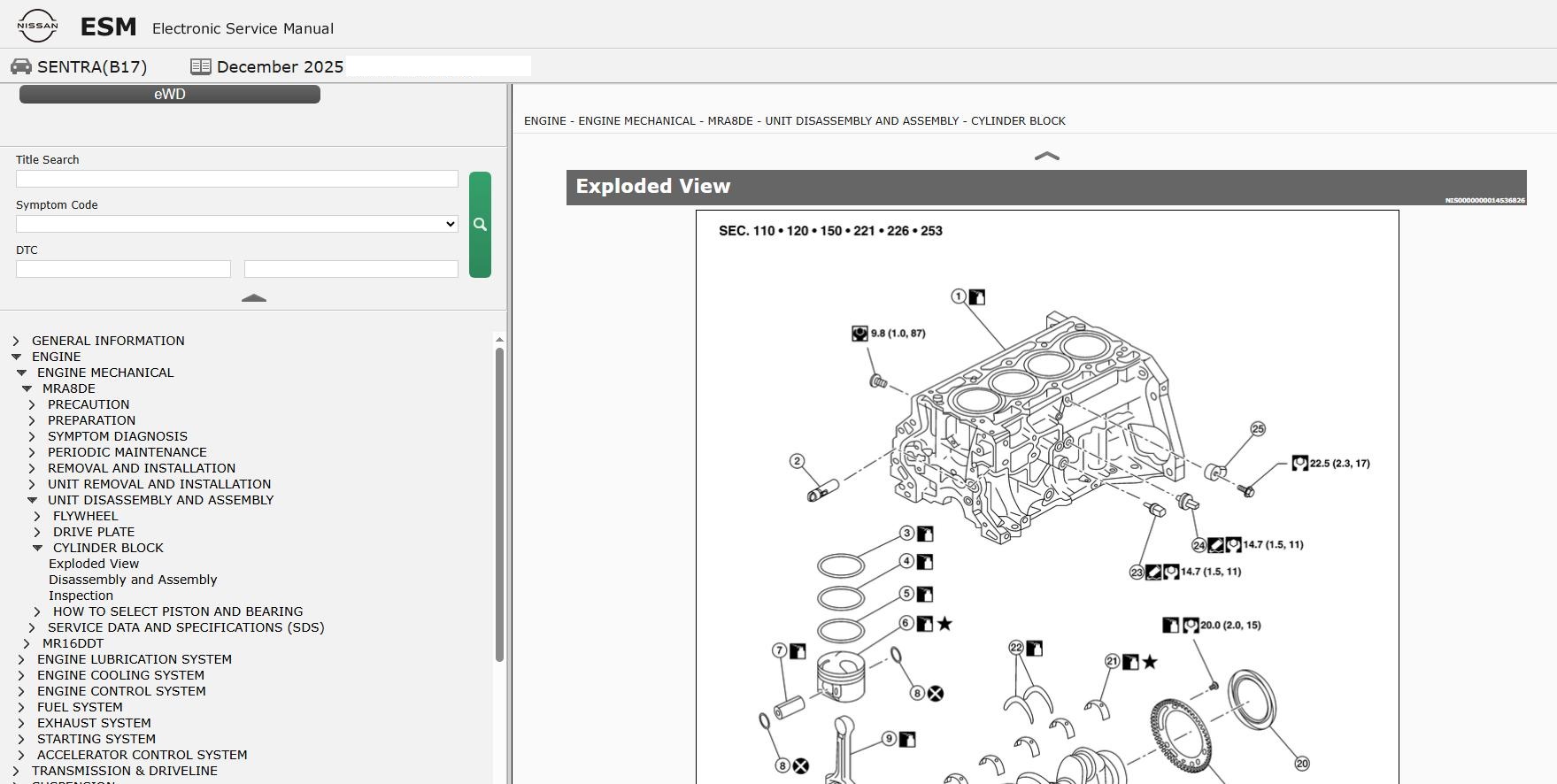Click callout number 22 in diagram

1016,649
